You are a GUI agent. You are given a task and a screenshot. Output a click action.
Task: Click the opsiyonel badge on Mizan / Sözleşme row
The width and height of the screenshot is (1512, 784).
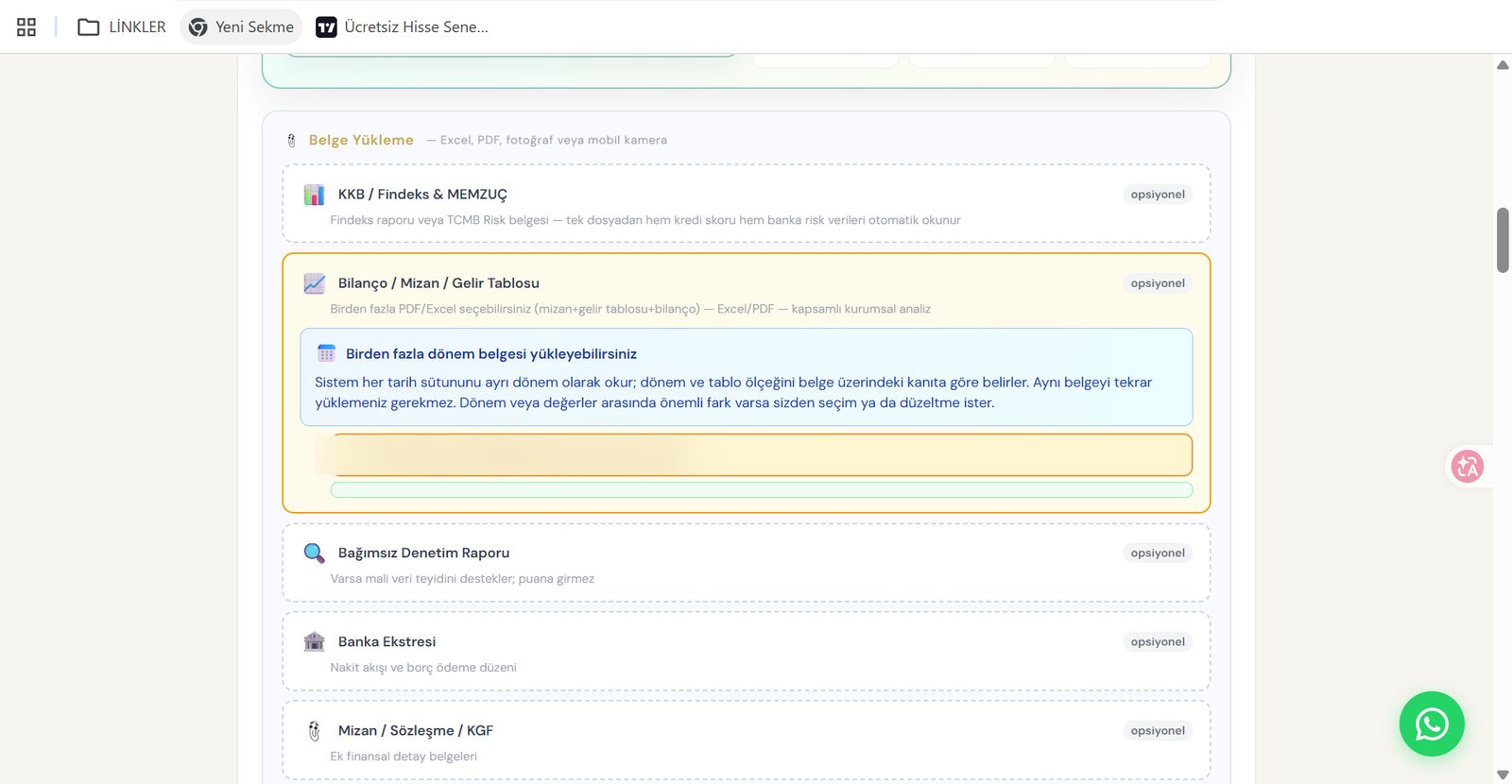[x=1158, y=731]
